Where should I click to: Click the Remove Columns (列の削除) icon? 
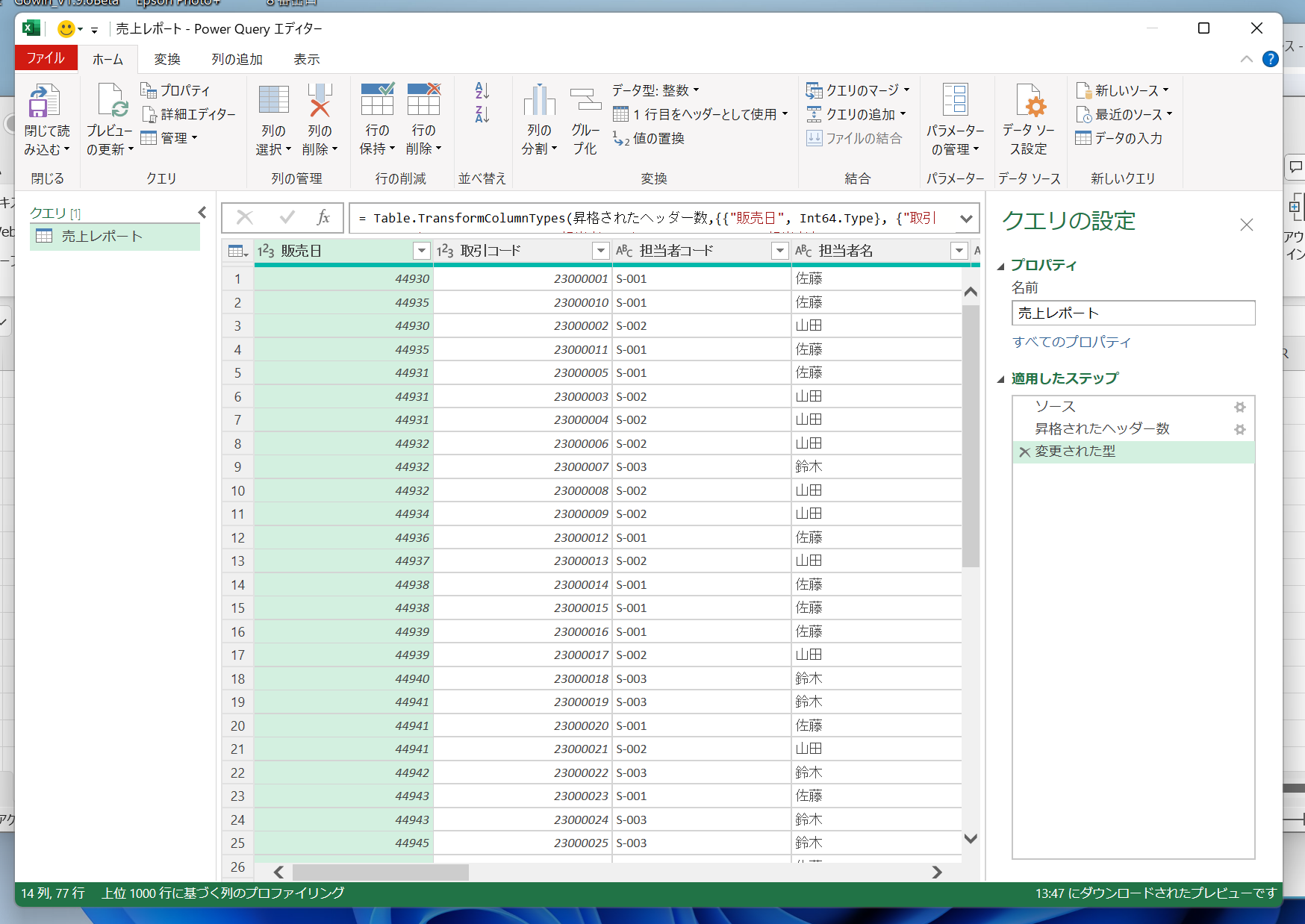pos(320,101)
